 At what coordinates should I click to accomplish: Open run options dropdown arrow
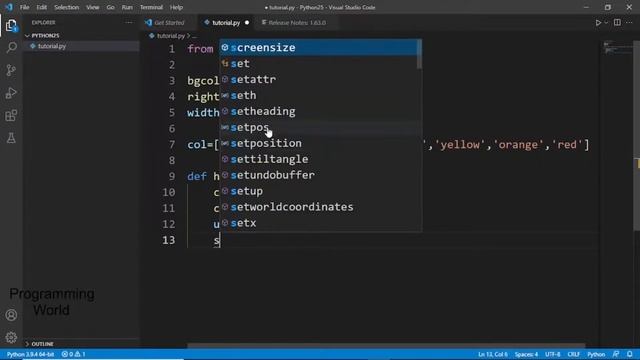[x=606, y=23]
